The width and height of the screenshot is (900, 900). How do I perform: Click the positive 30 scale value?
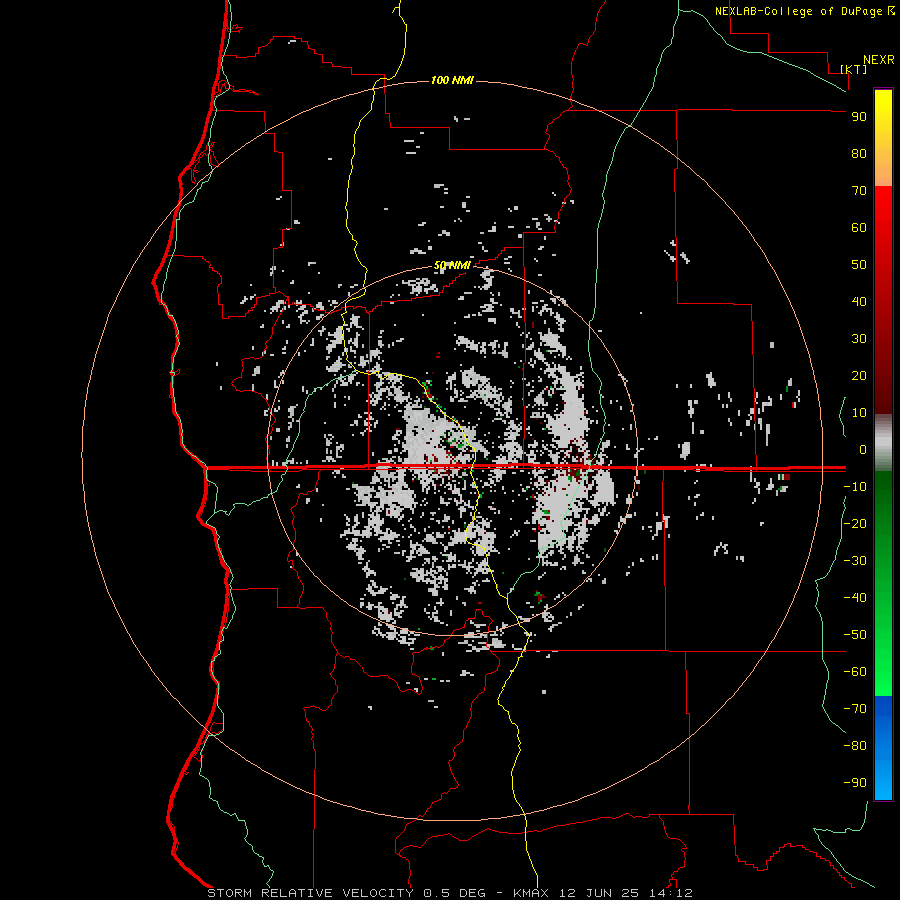859,339
